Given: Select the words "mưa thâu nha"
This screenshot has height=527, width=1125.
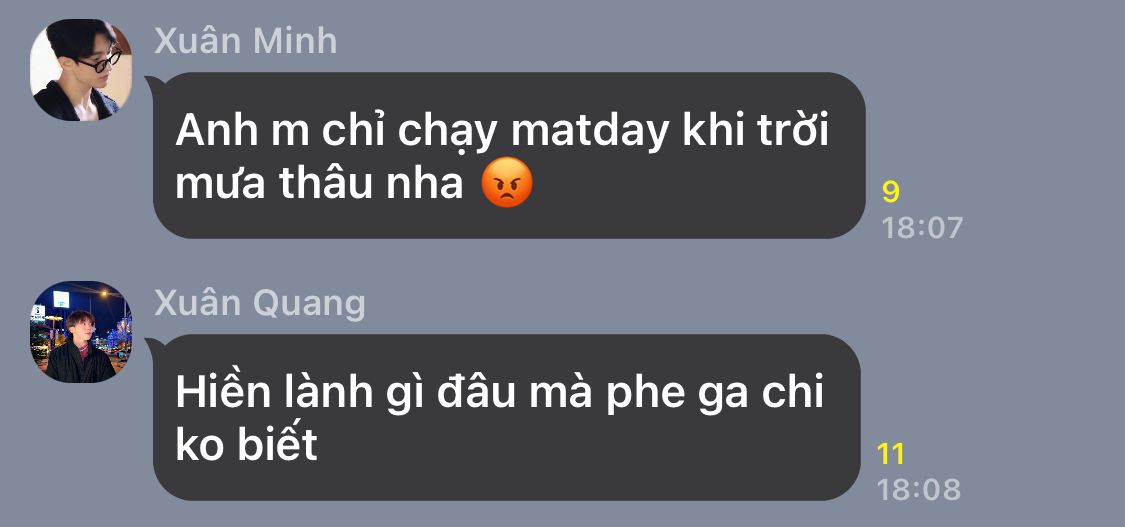Looking at the screenshot, I should tap(319, 184).
